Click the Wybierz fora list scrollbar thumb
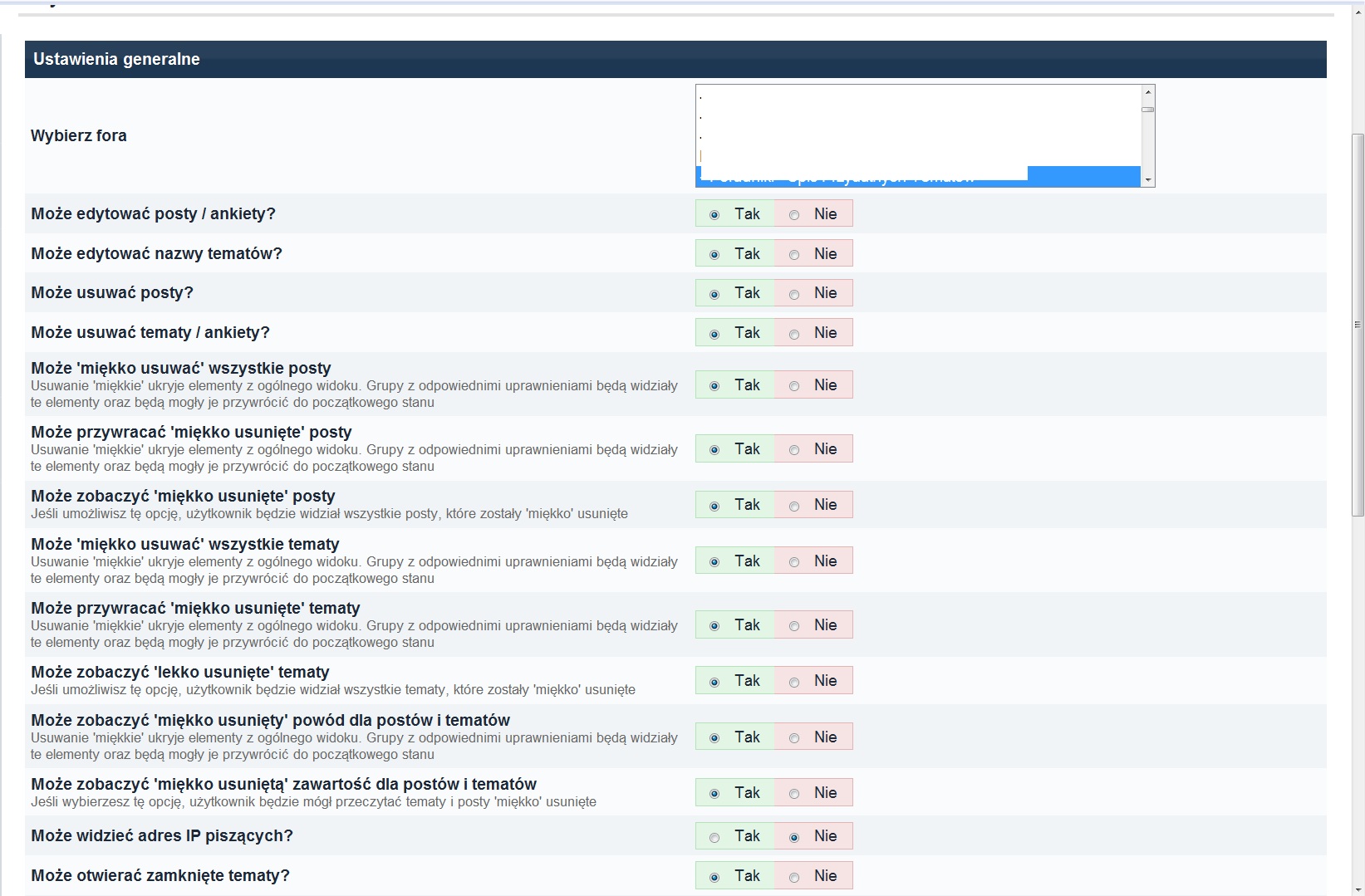 tap(1147, 110)
